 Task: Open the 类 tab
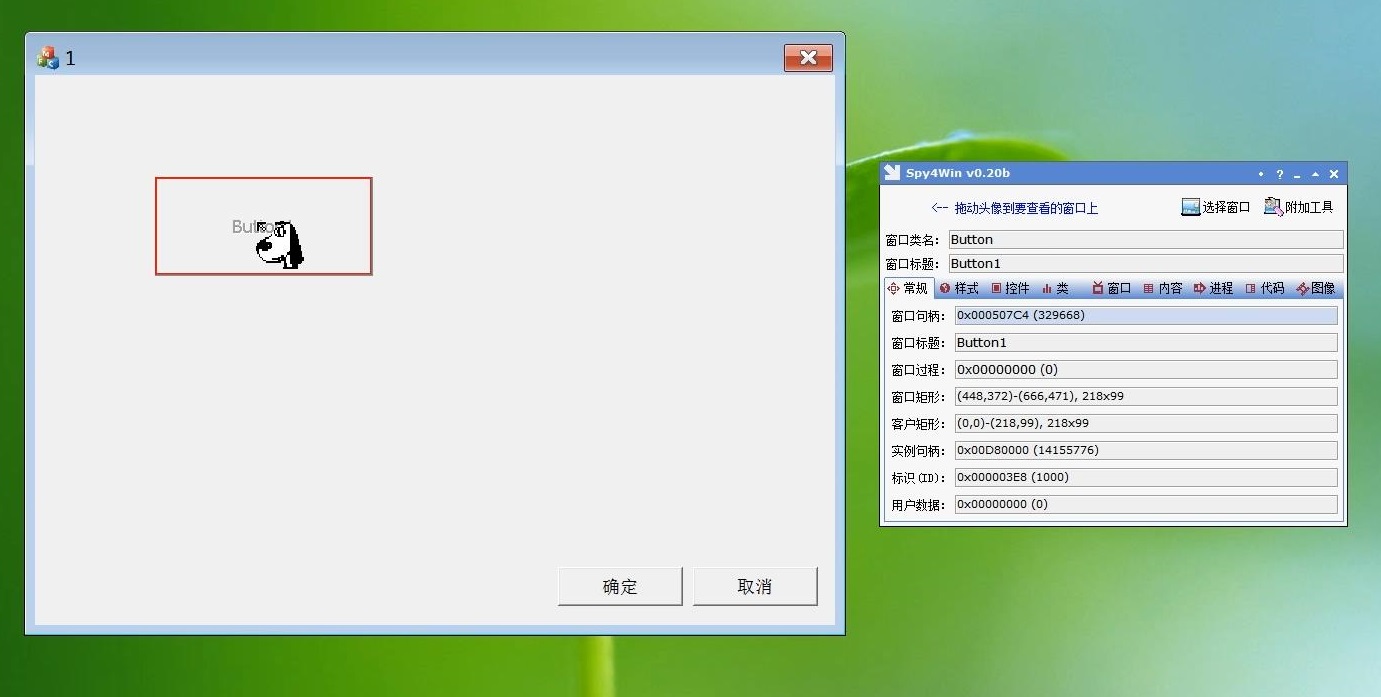1055,288
